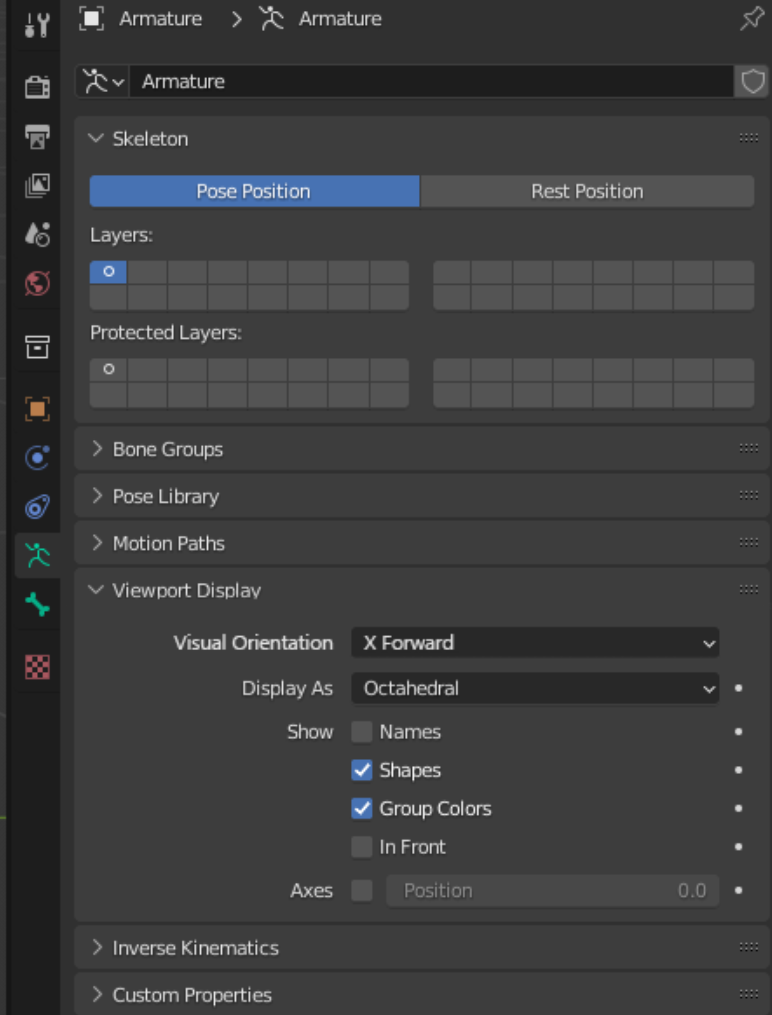The image size is (772, 1015).
Task: Toggle the pin icon in header
Action: 751,19
